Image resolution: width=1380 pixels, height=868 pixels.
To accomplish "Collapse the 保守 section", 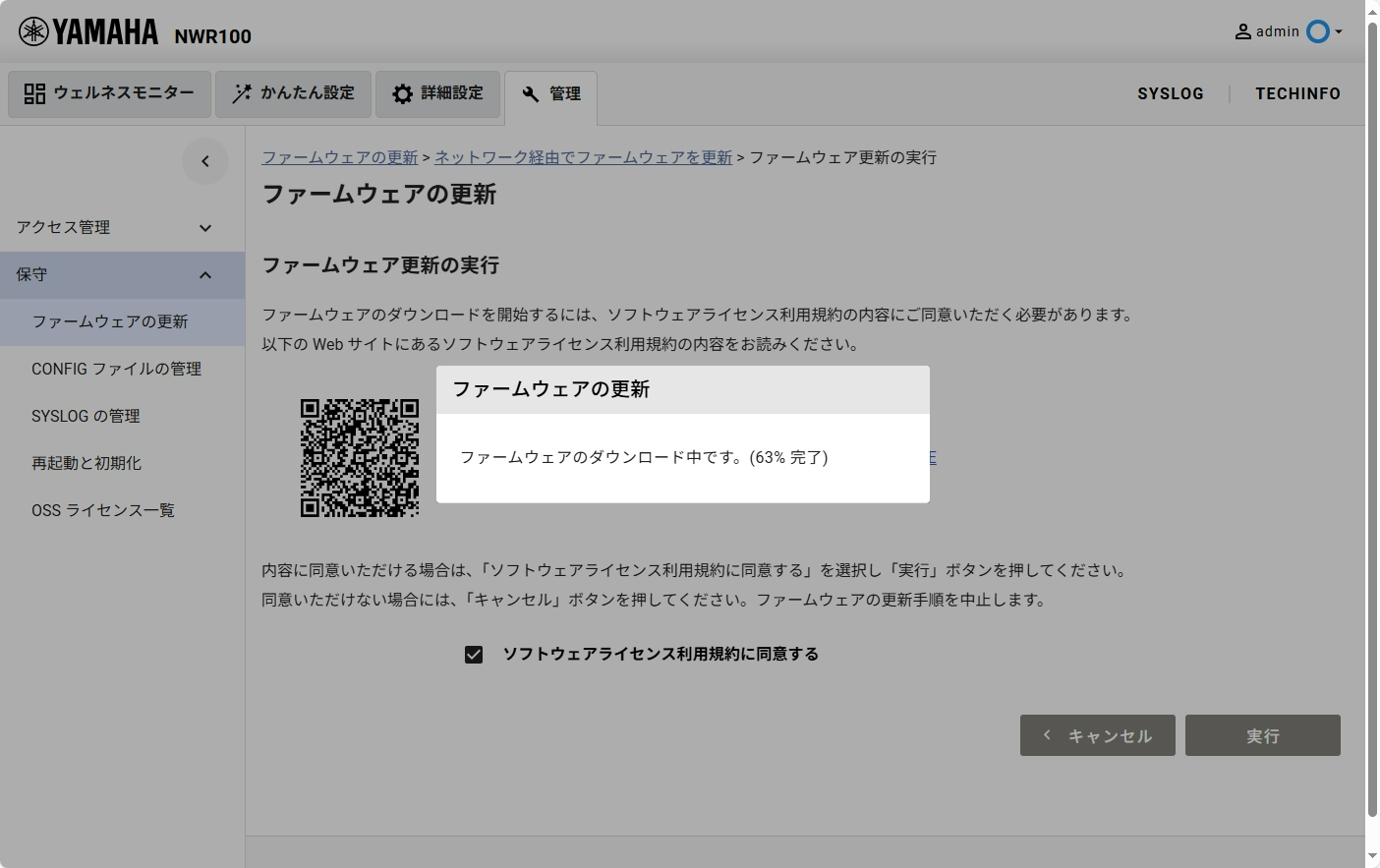I will coord(205,275).
